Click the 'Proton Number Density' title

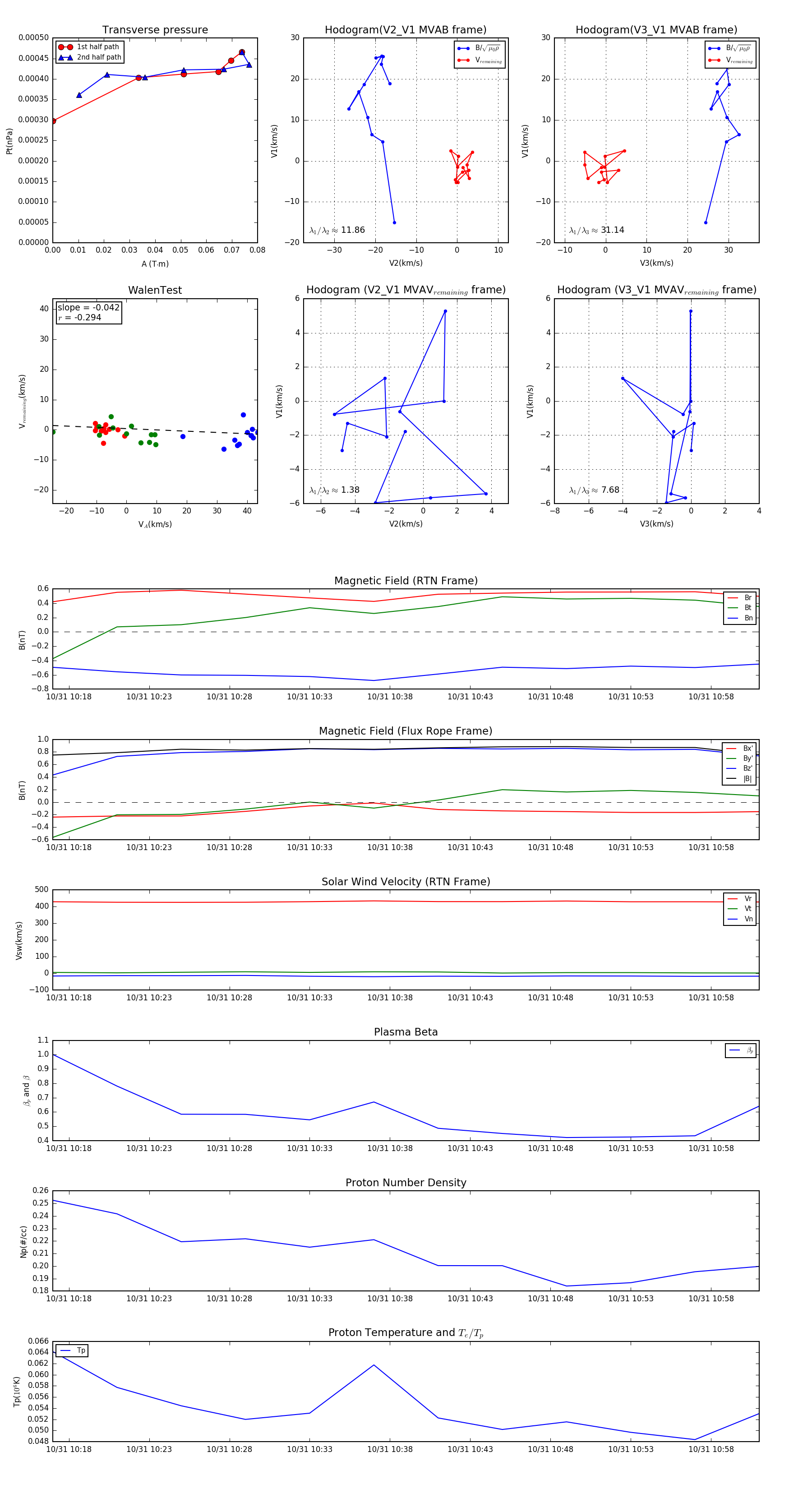(406, 1183)
